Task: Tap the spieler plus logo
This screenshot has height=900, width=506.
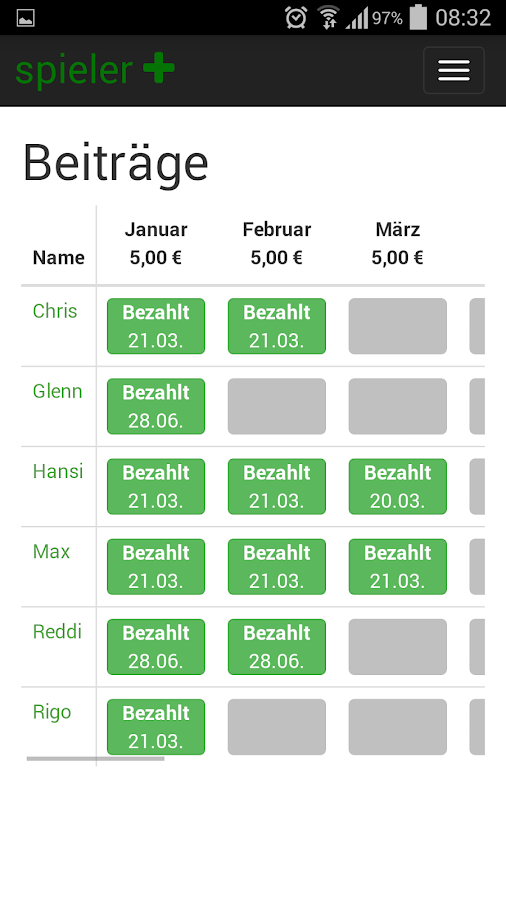Action: click(95, 70)
